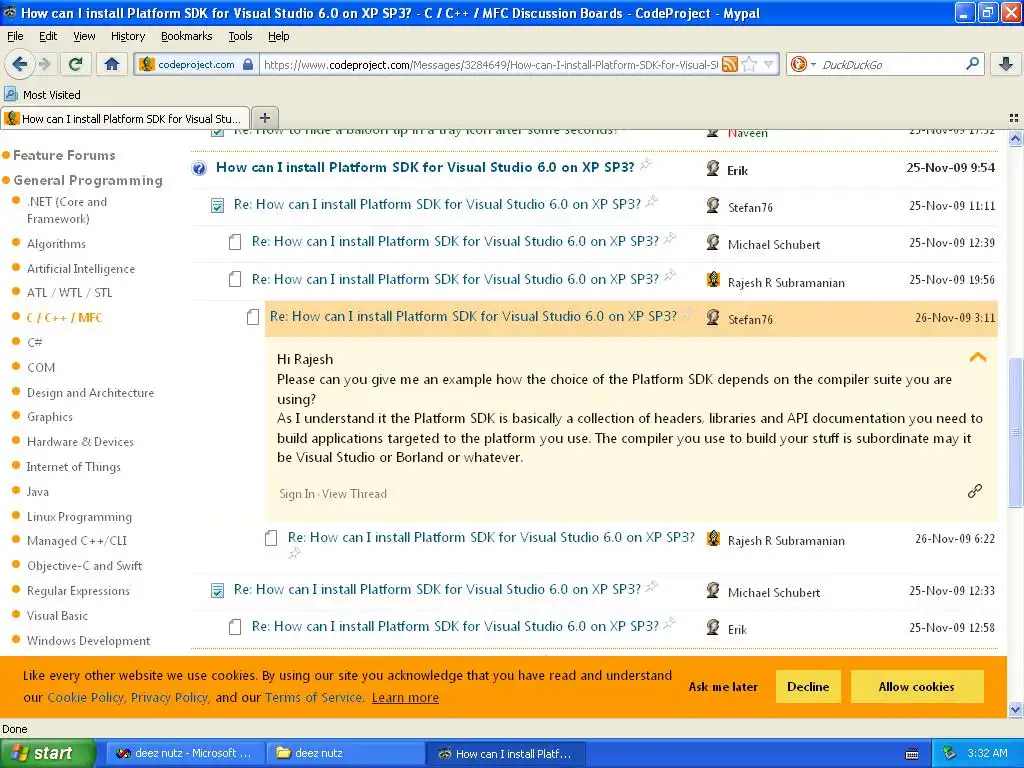This screenshot has width=1024, height=768.
Task: Click the pin icon next to Erik's 9:54 post
Action: (646, 164)
